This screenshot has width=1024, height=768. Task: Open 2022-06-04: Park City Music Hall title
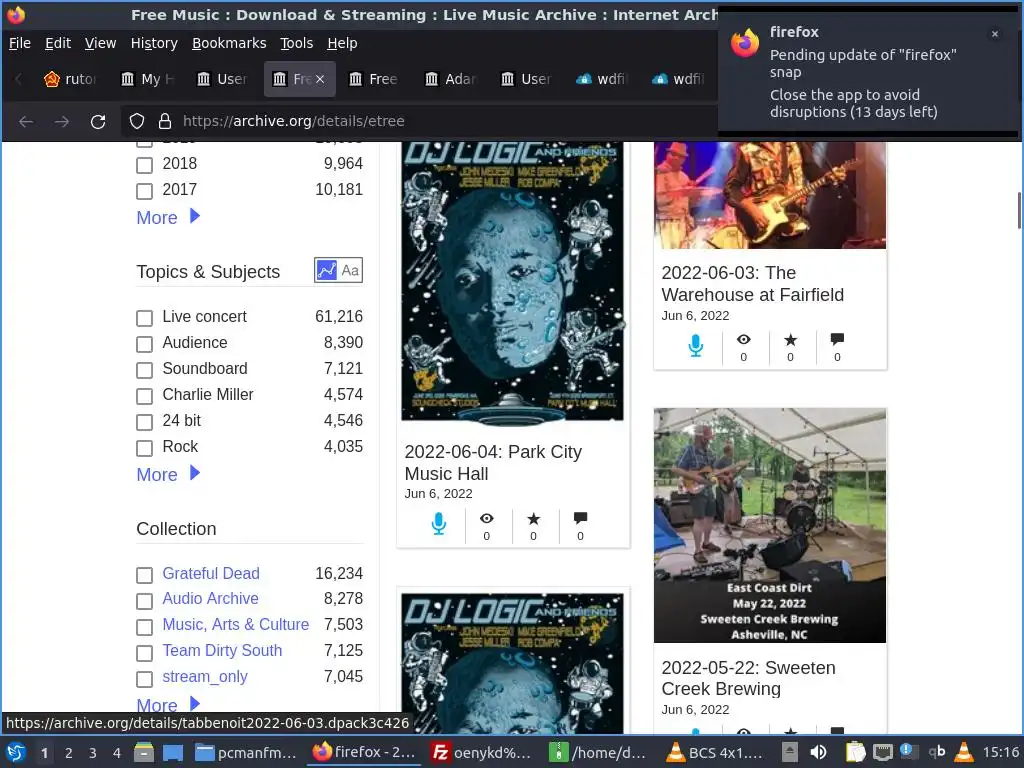coord(493,462)
